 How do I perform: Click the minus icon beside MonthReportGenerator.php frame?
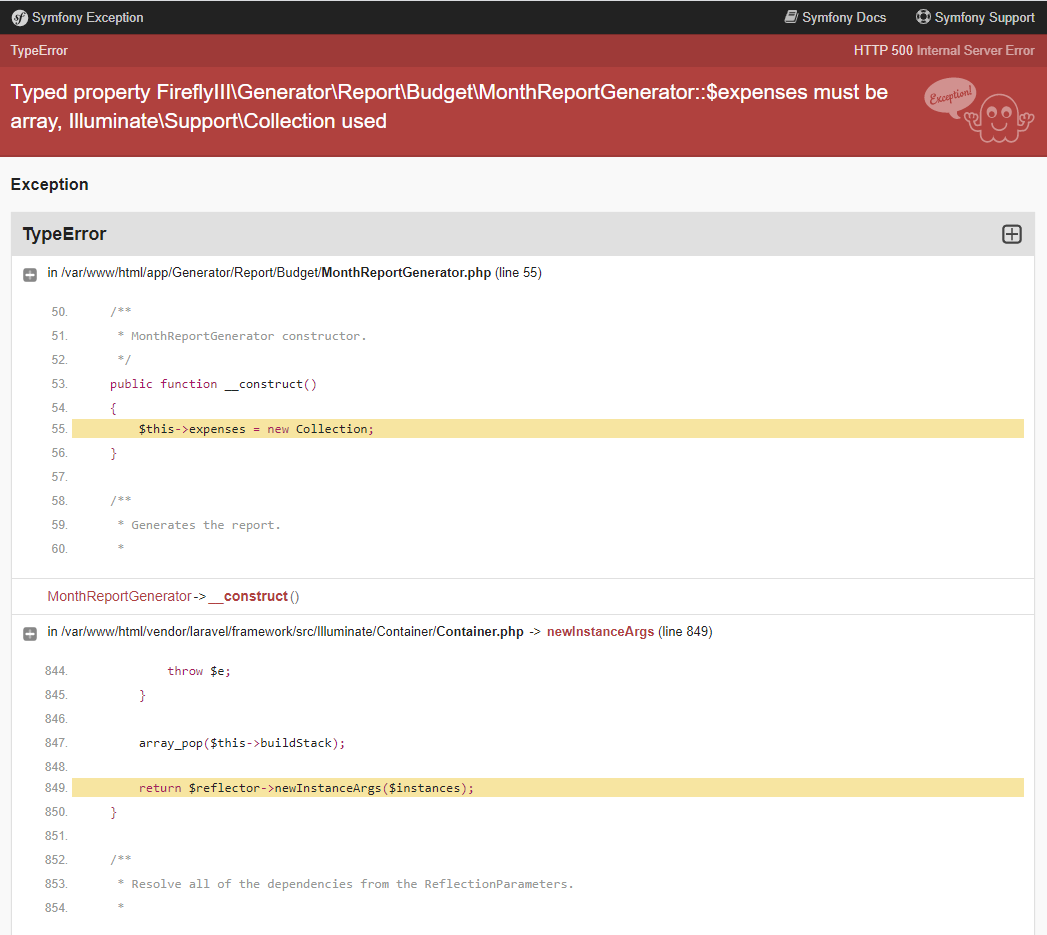tap(29, 274)
